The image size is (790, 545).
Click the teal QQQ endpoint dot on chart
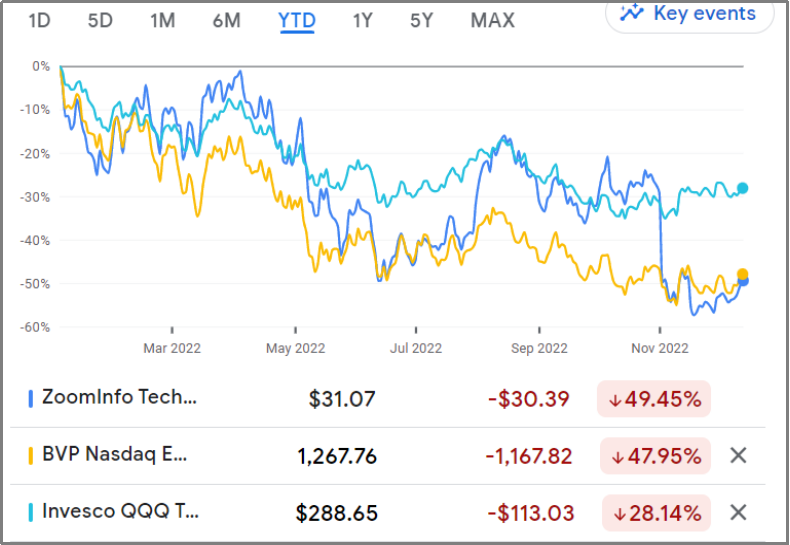coord(742,188)
